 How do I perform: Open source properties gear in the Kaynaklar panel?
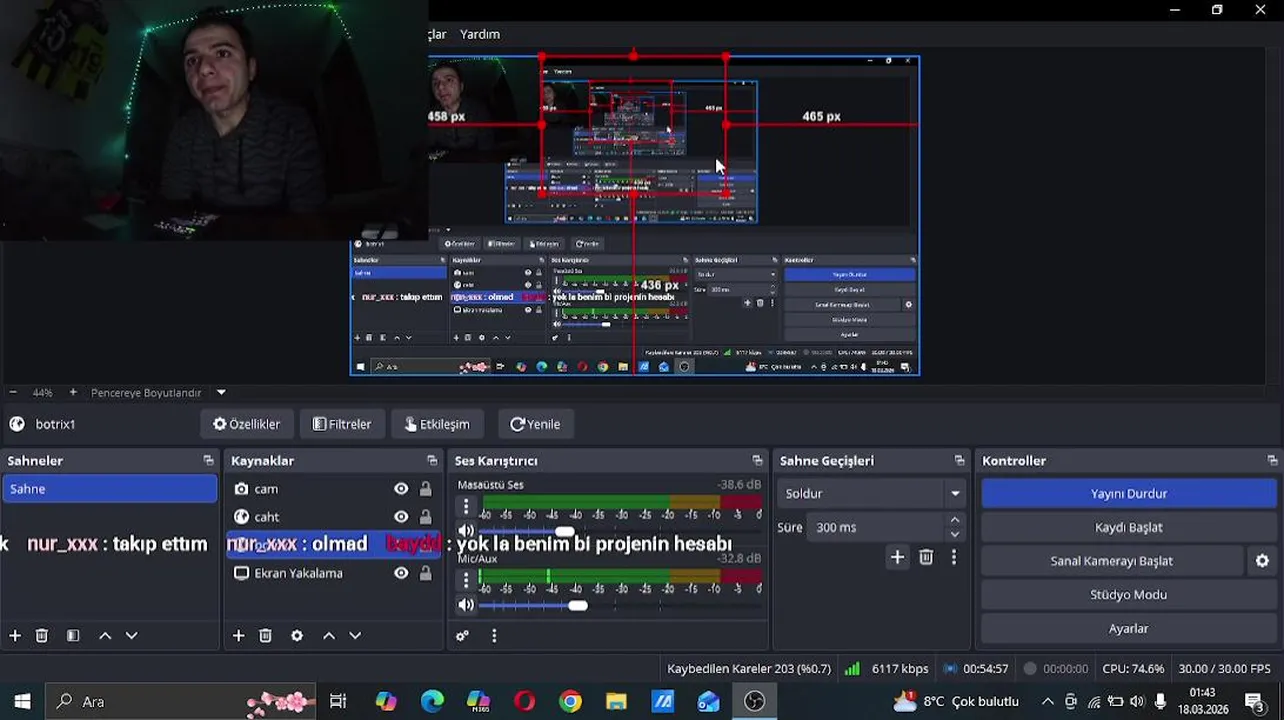pyautogui.click(x=297, y=636)
